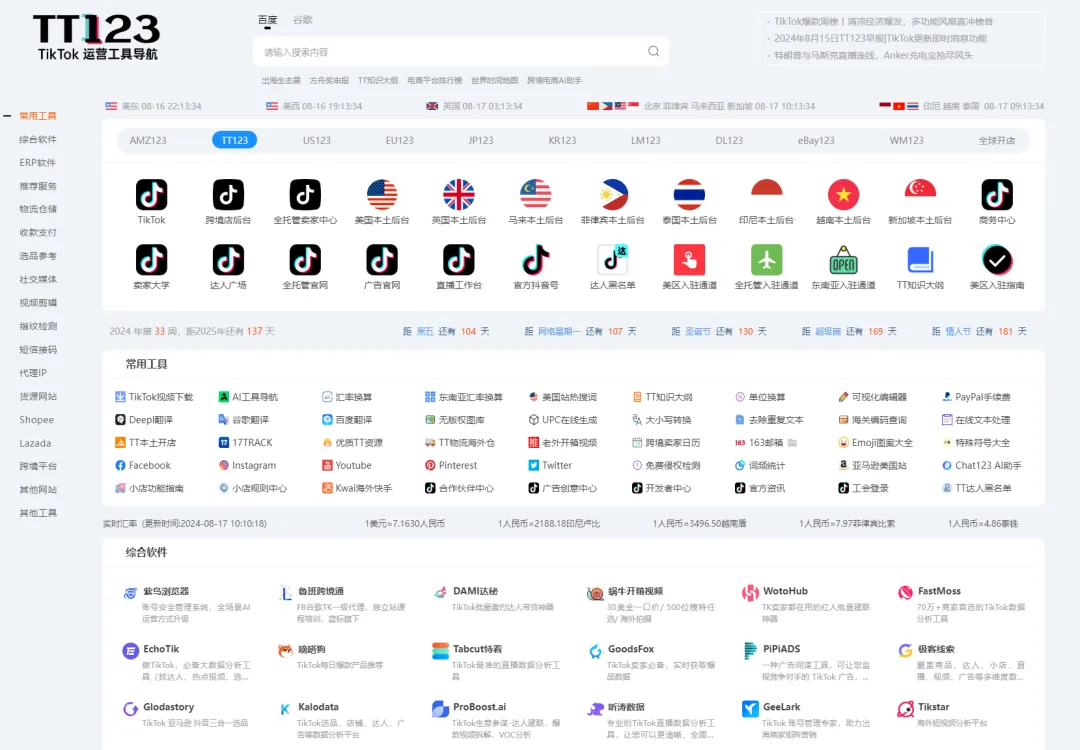Image resolution: width=1080 pixels, height=750 pixels.
Task: Select the JP123 tab
Action: click(x=481, y=140)
